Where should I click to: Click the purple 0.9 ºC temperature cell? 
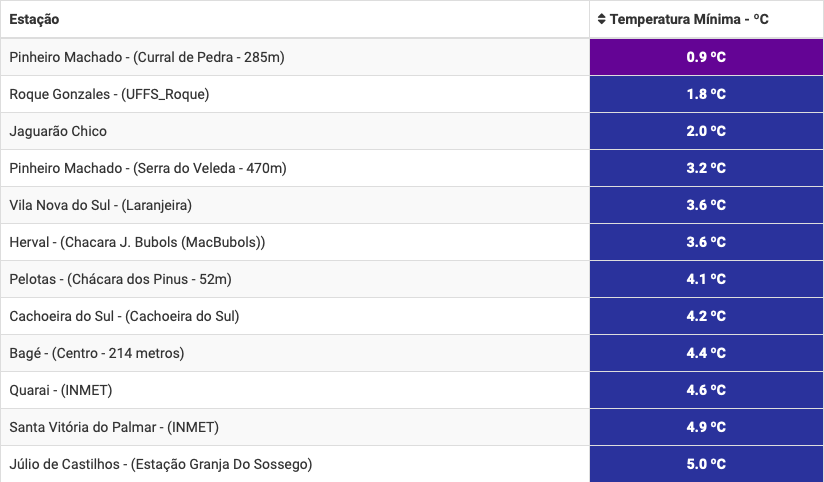[x=706, y=57]
